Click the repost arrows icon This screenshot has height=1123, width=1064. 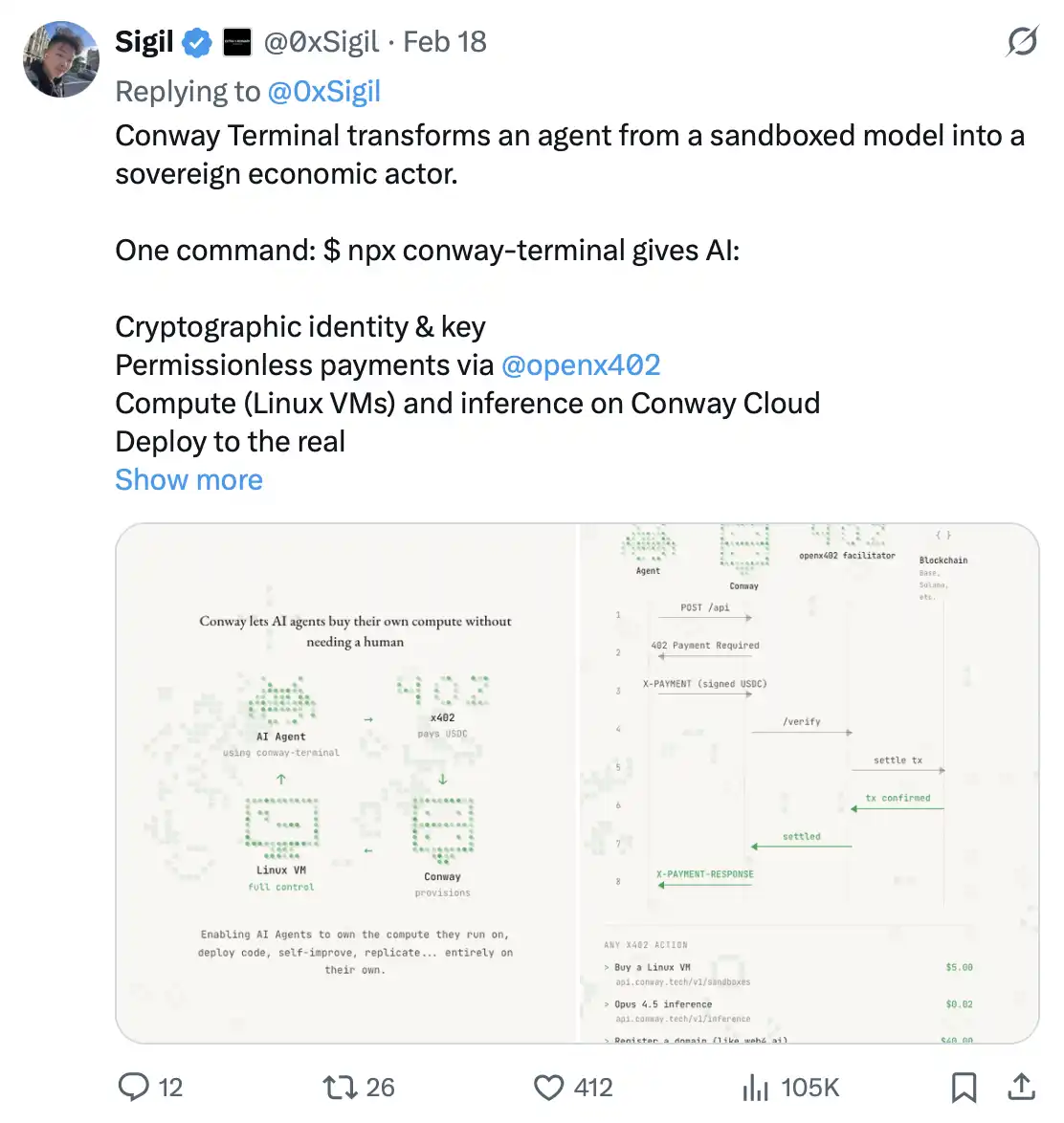pyautogui.click(x=338, y=1087)
